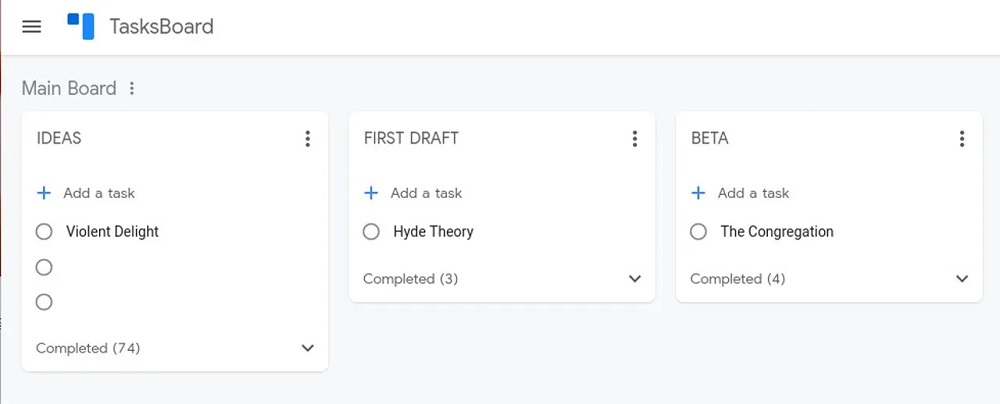The height and width of the screenshot is (404, 1000).
Task: Expand Completed (74) in IDEAS
Action: click(307, 348)
